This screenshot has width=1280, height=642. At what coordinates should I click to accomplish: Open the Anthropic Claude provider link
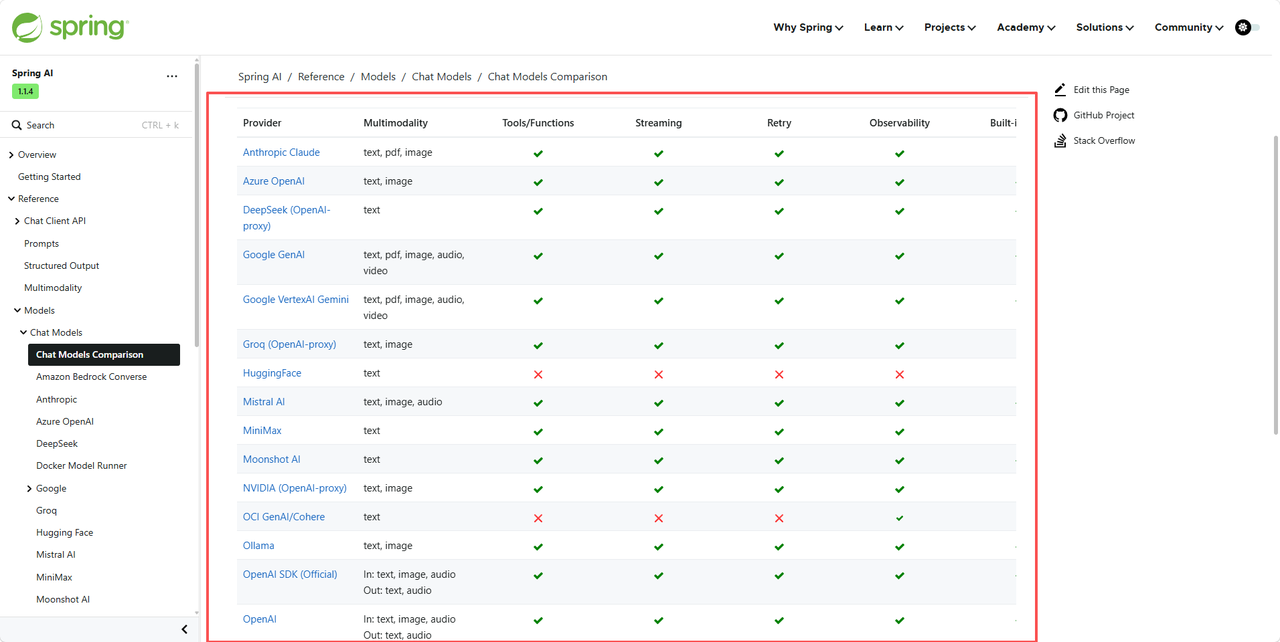point(281,153)
